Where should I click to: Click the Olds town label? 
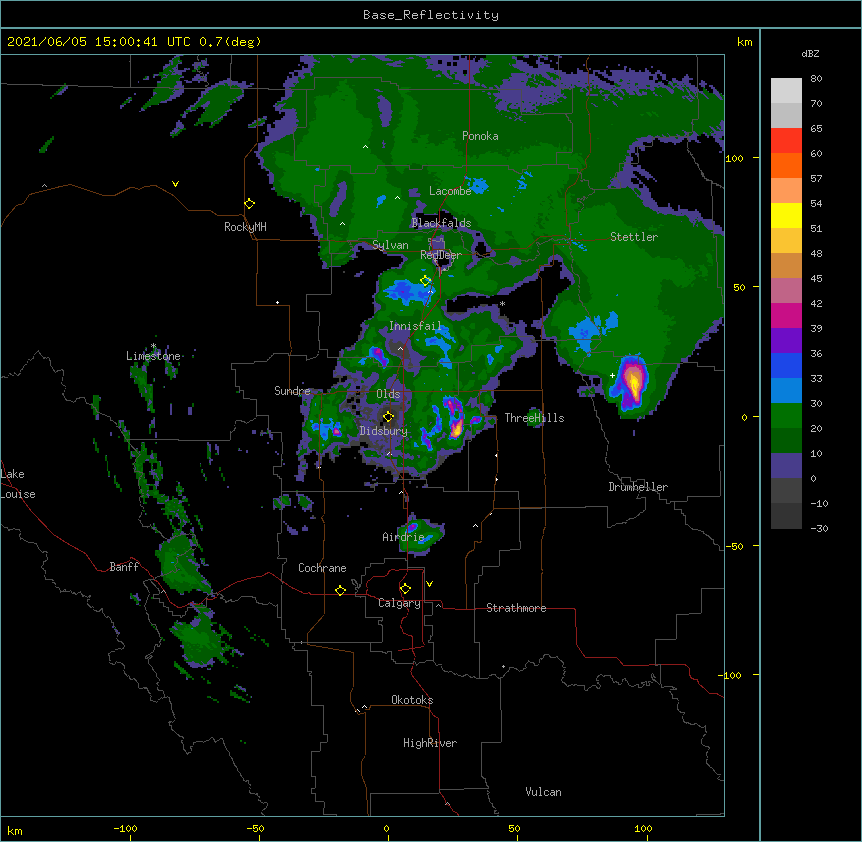[388, 394]
